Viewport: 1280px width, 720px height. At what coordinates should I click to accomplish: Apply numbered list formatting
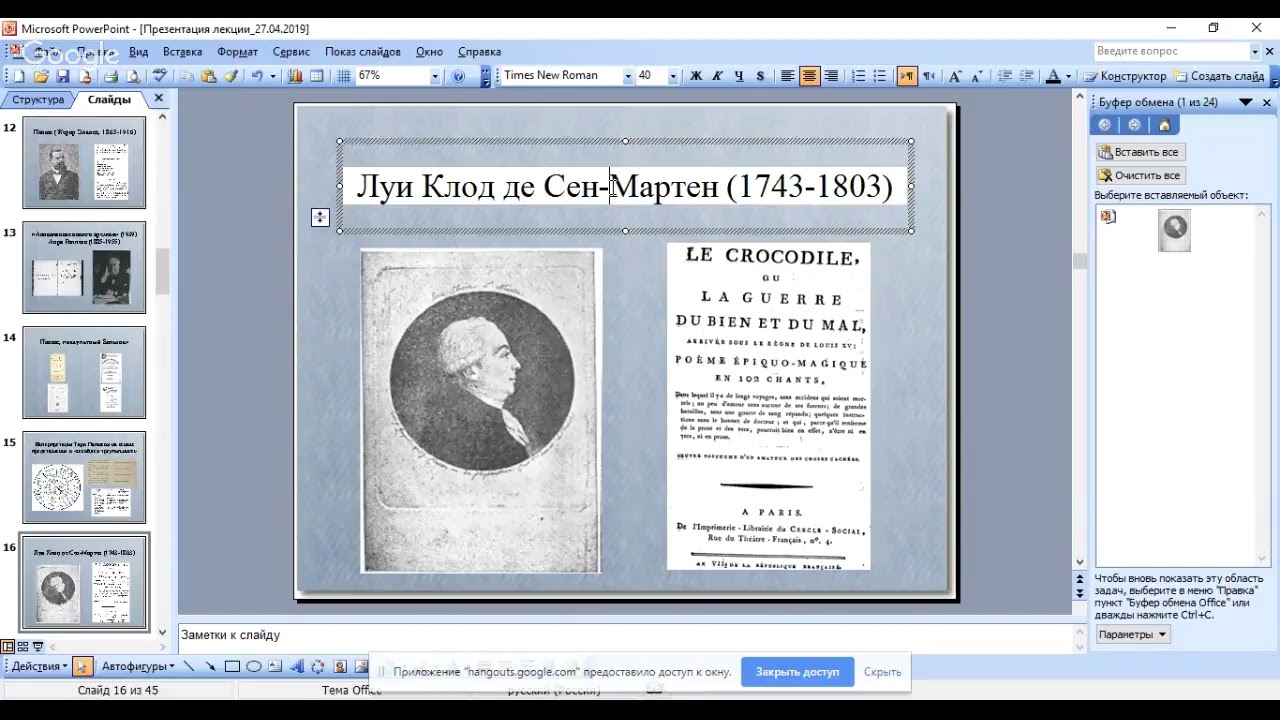(x=858, y=76)
